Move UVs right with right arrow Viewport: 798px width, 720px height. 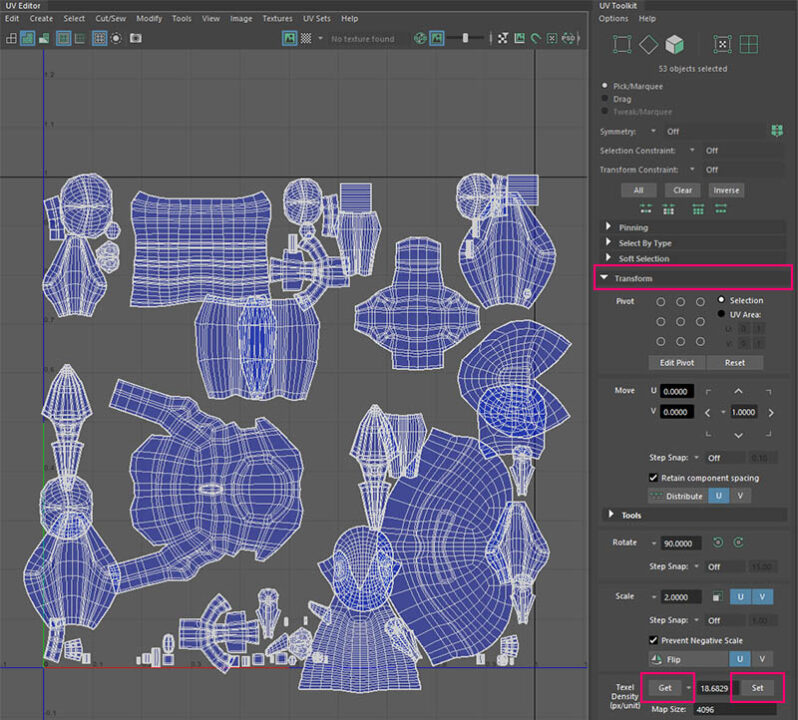pos(771,413)
